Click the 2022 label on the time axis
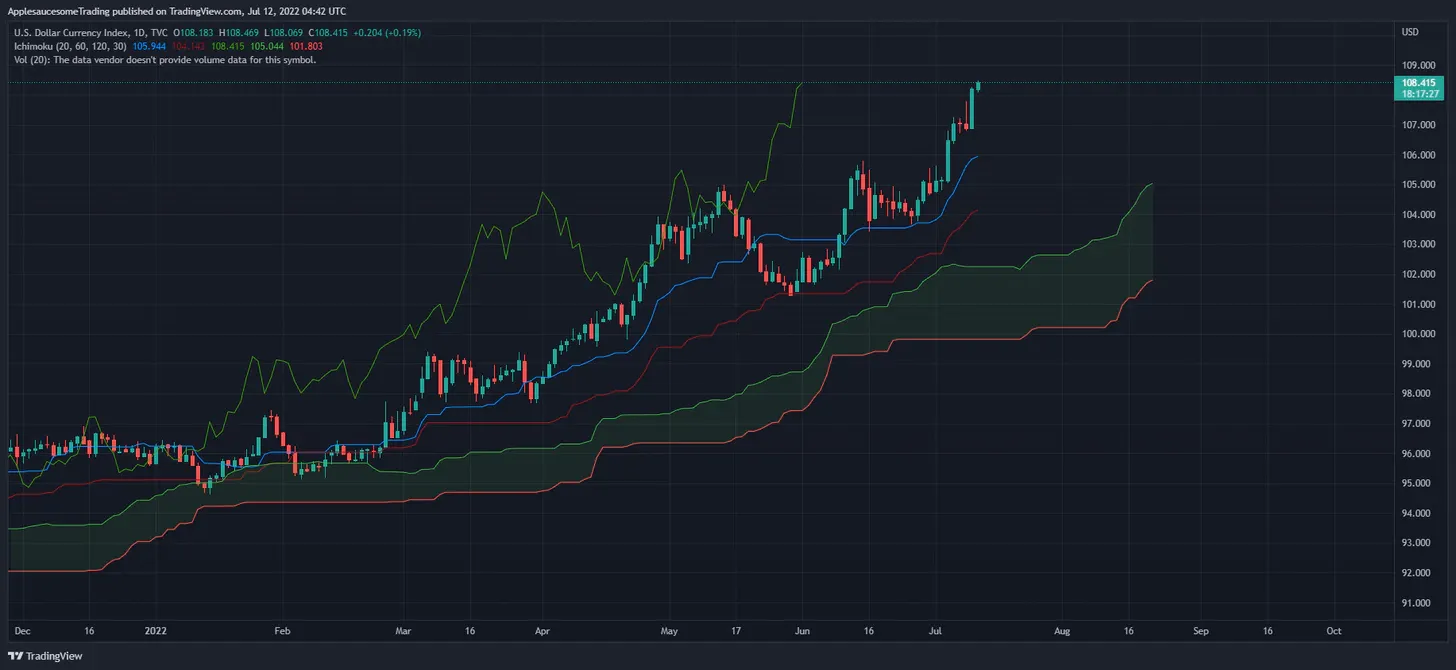 155,632
